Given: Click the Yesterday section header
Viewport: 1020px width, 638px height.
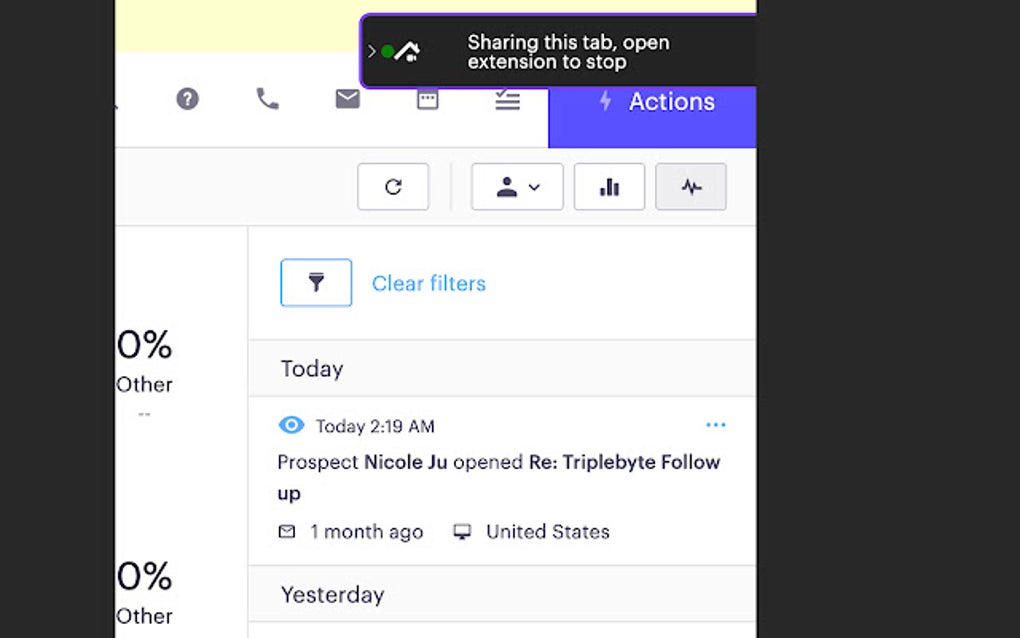Looking at the screenshot, I should [x=332, y=594].
